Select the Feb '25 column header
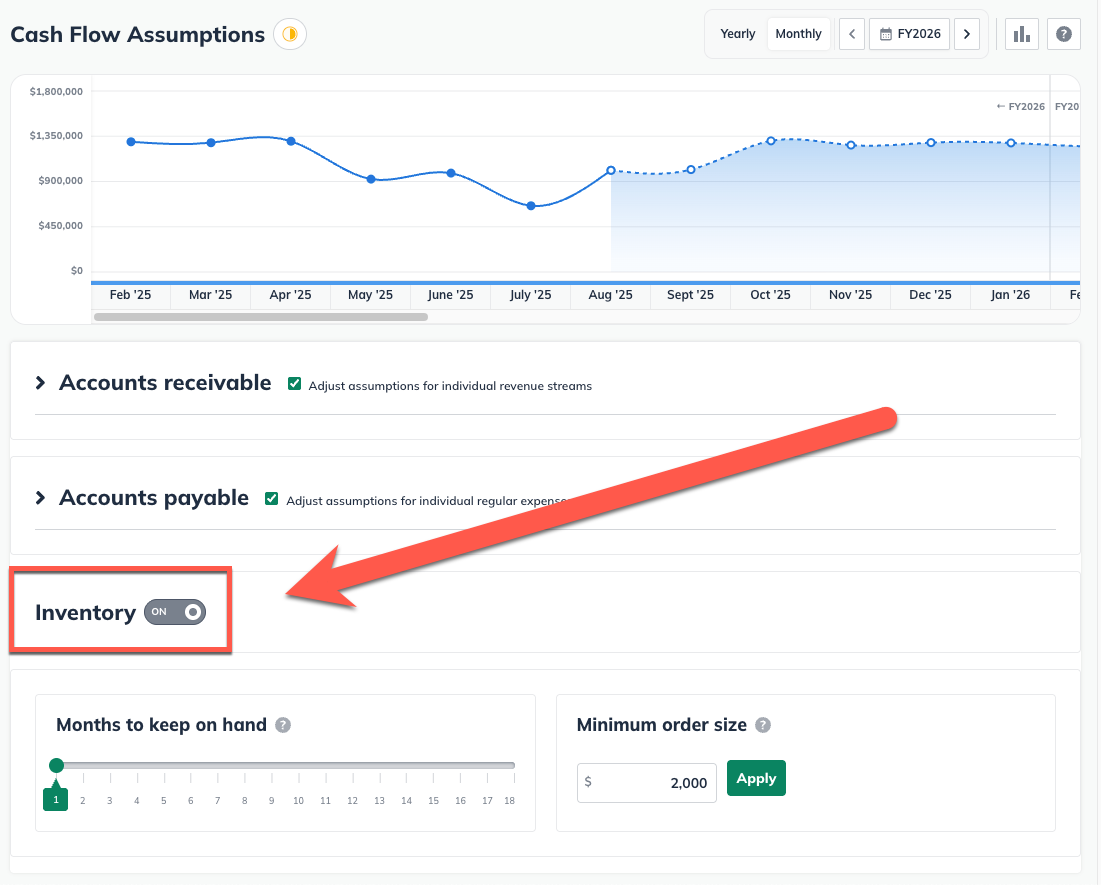 coord(131,295)
